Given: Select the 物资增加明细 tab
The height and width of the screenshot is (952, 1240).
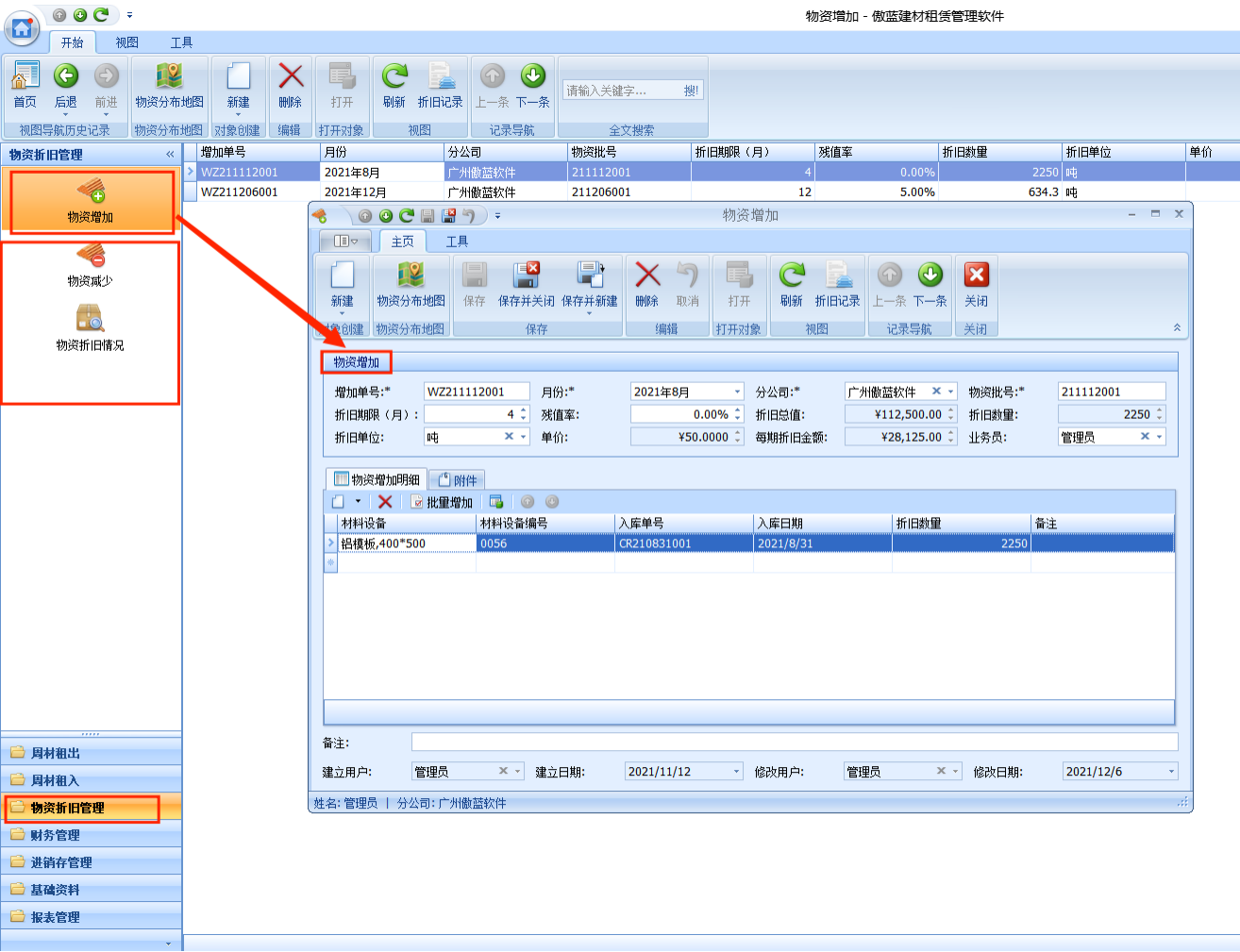Looking at the screenshot, I should pos(377,479).
